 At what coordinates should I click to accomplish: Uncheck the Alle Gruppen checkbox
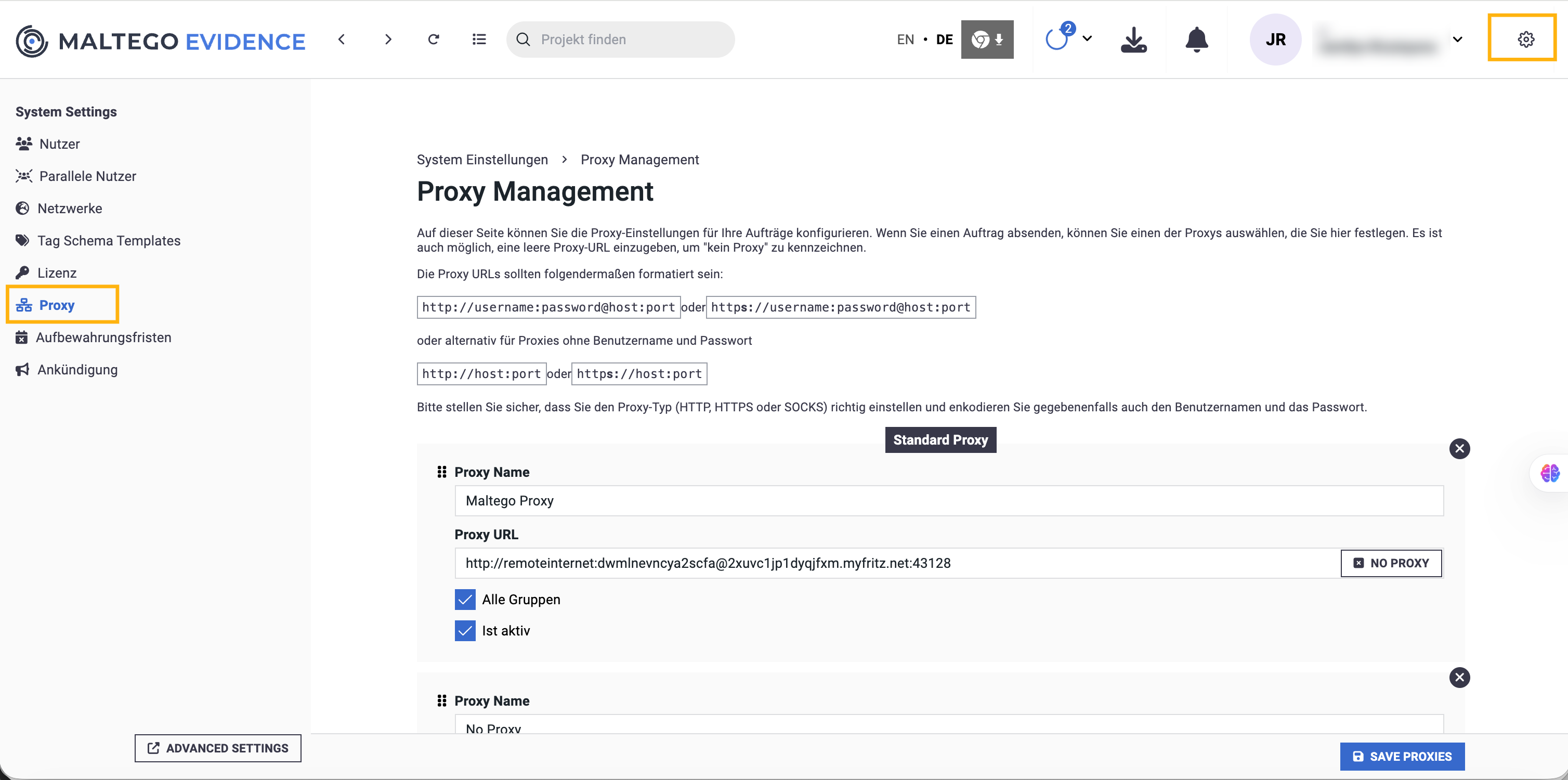click(x=465, y=599)
